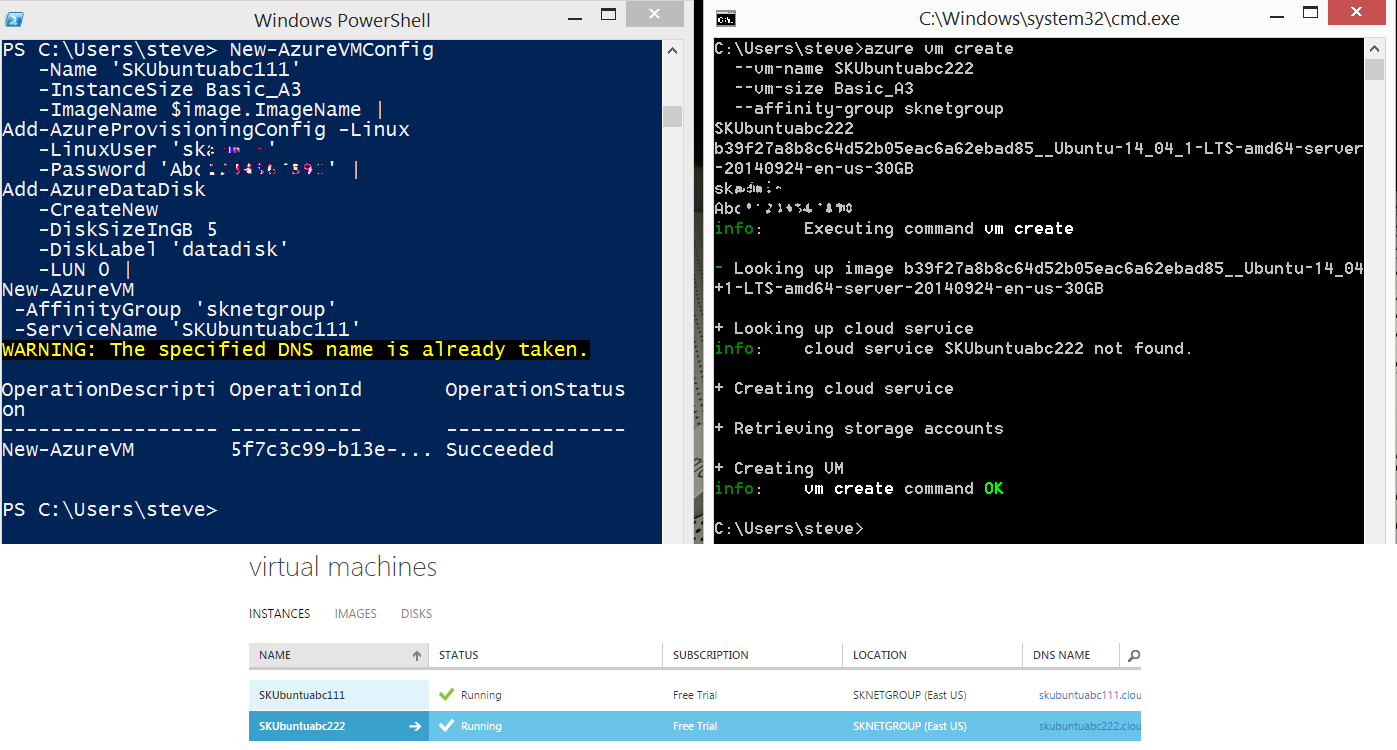Click the 'Add-AzureDataDisk' line in PowerShell
1397x750 pixels.
[x=104, y=190]
